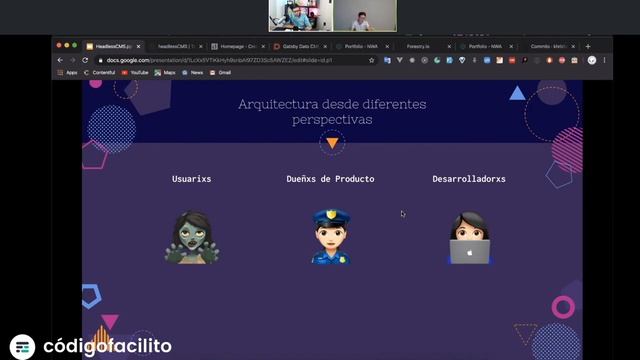Click the 'Desarrolladorxs' heading
640x360 pixels.
(469, 179)
